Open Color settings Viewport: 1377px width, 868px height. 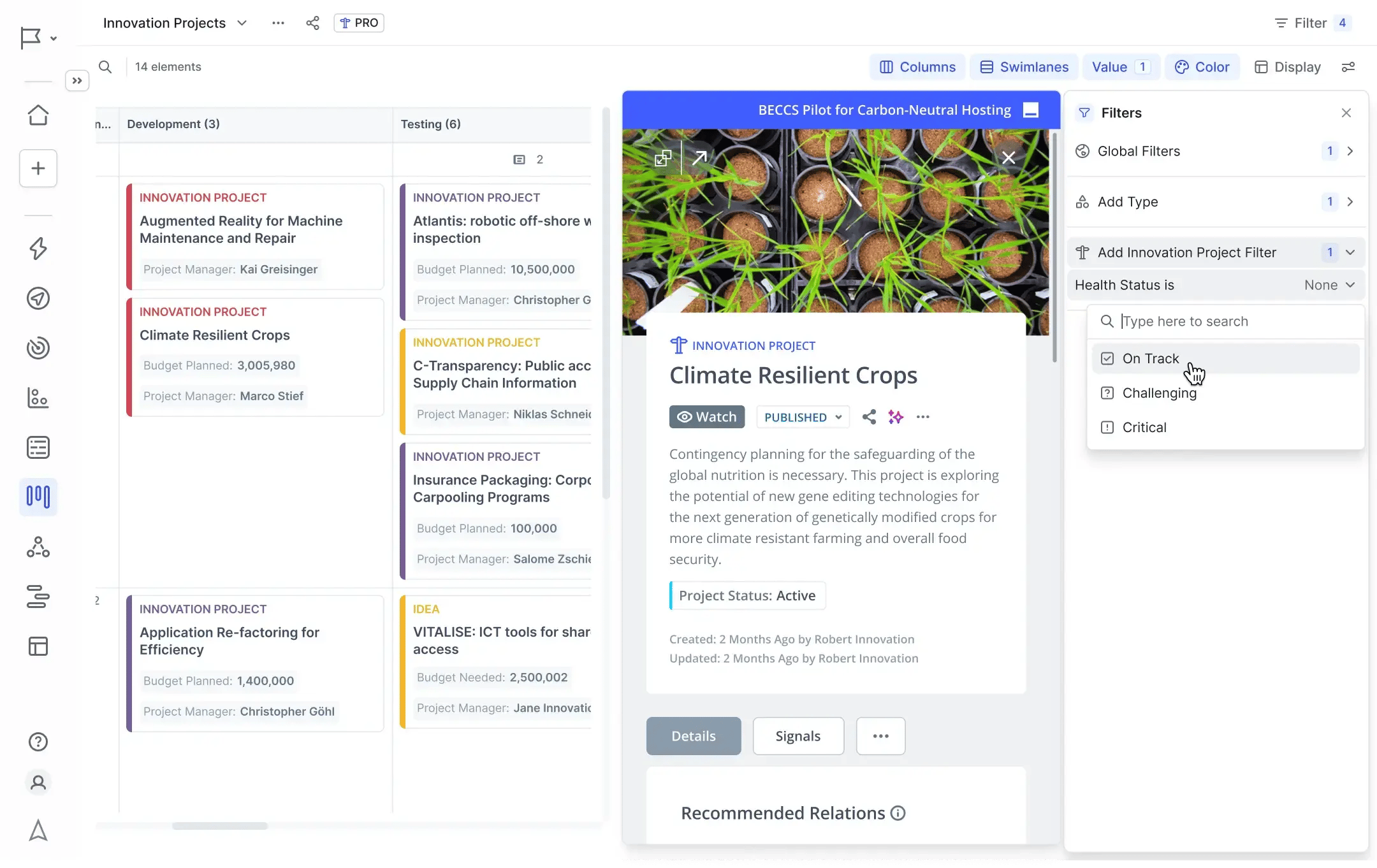pyautogui.click(x=1202, y=67)
